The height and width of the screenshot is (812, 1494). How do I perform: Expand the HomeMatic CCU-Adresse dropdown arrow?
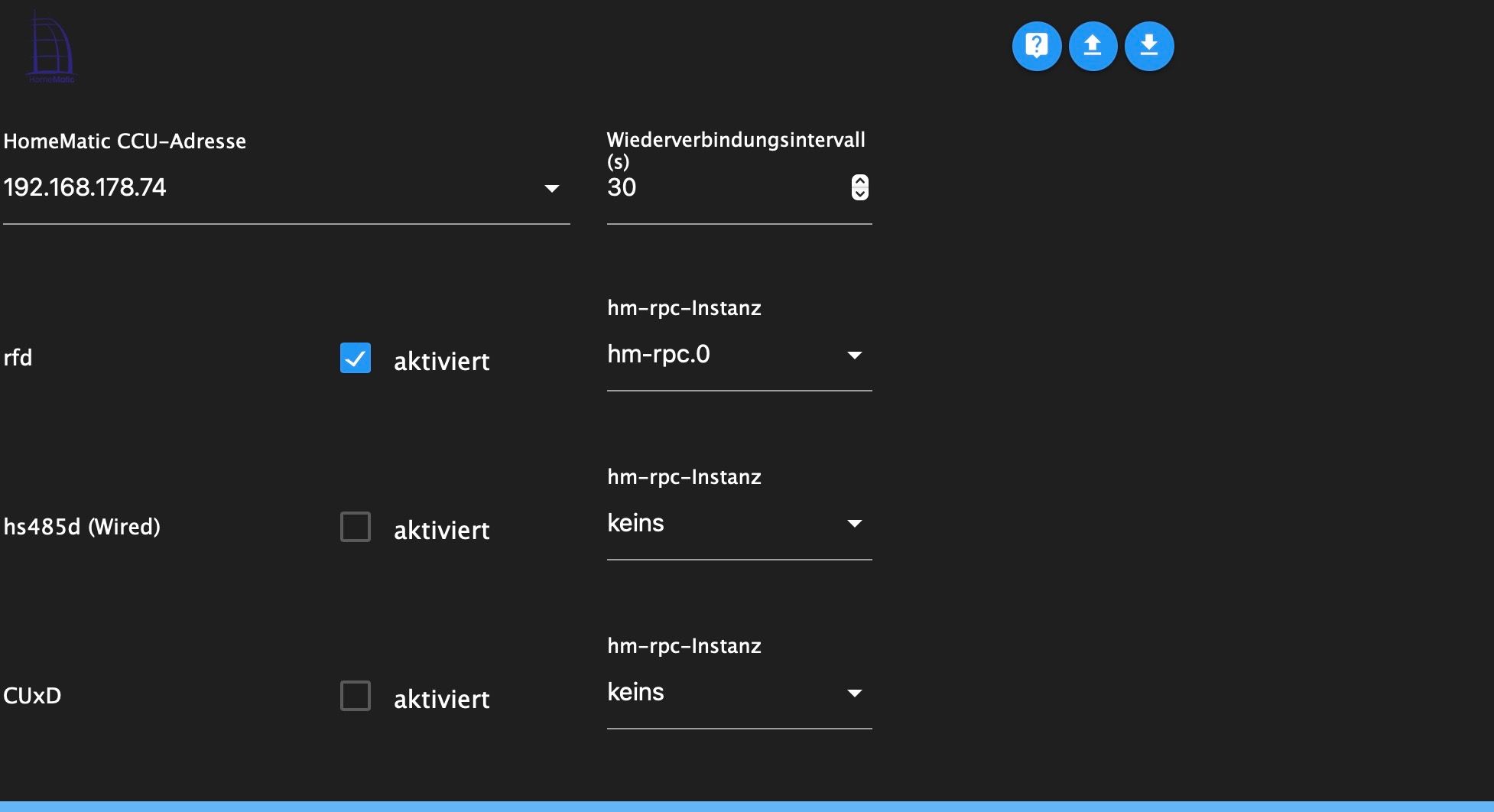click(551, 188)
